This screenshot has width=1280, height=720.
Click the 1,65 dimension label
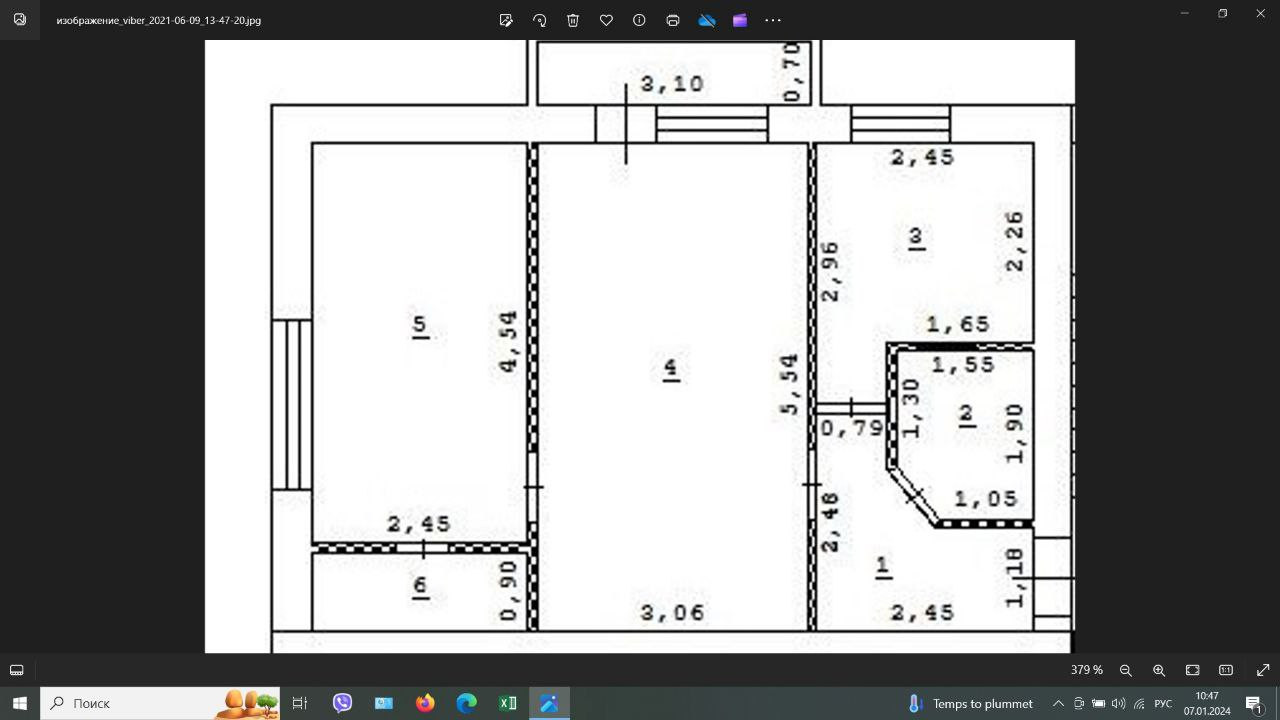coord(958,324)
